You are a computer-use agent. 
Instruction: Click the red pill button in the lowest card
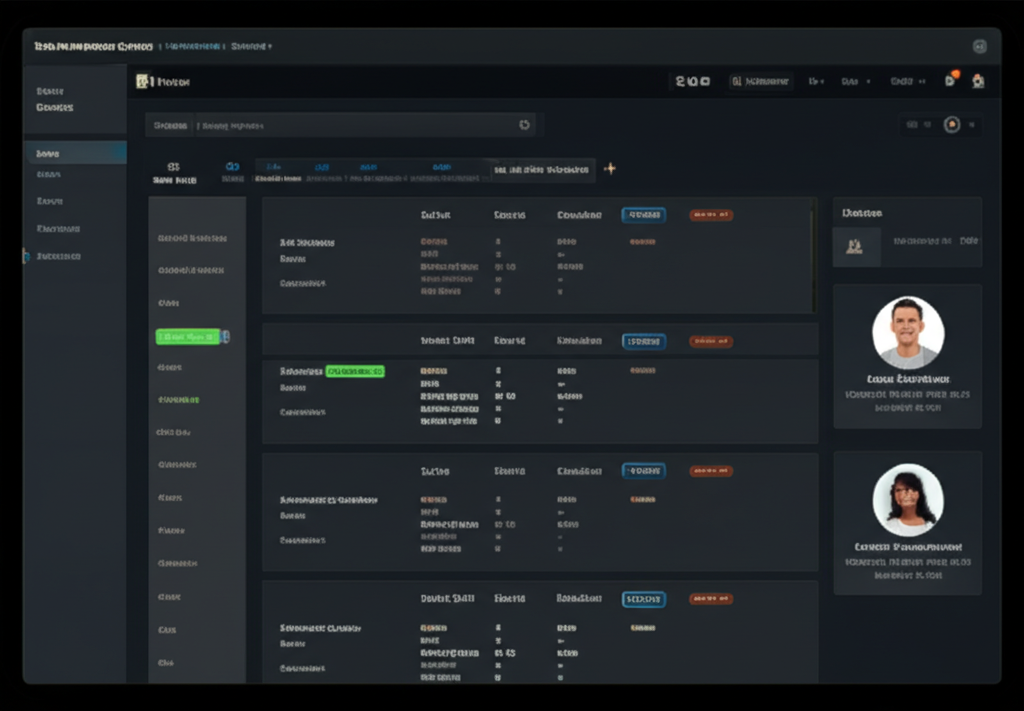click(x=711, y=599)
